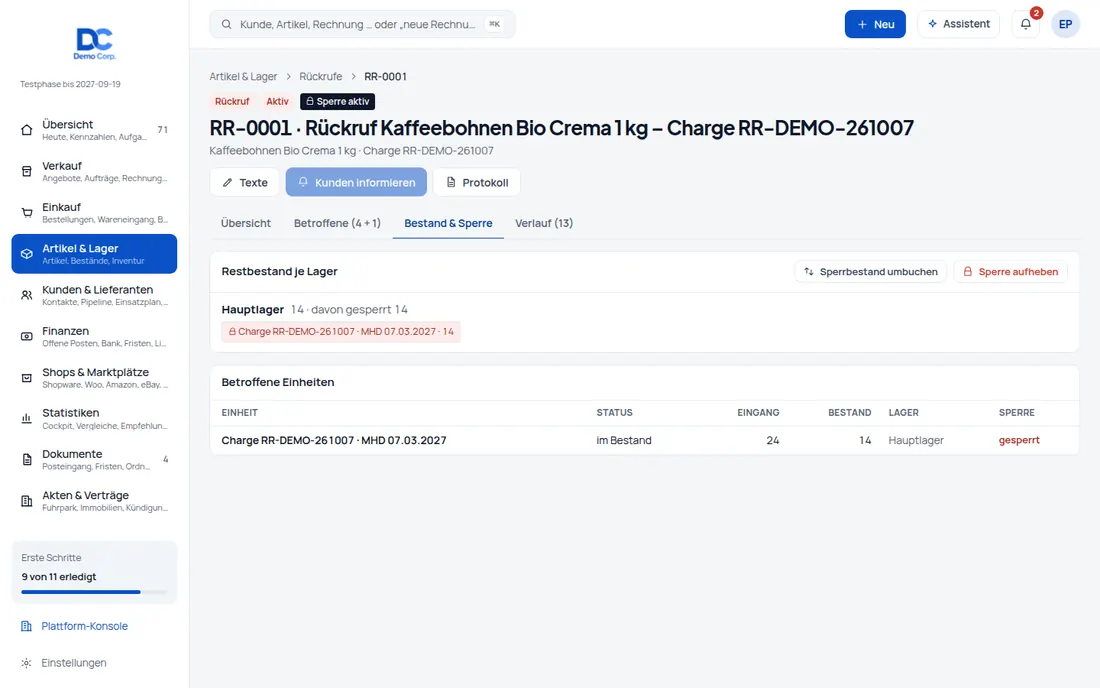
Task: Click the red Charge RR-DEMO-261007 chip
Action: (x=341, y=332)
